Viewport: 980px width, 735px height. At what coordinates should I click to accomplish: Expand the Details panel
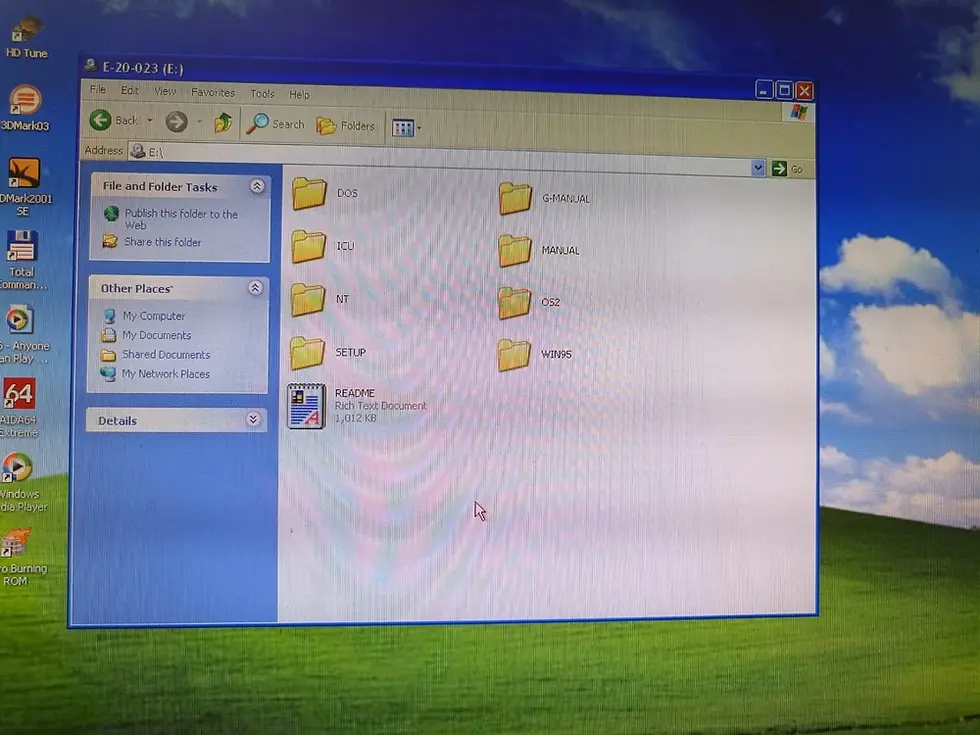click(x=252, y=419)
